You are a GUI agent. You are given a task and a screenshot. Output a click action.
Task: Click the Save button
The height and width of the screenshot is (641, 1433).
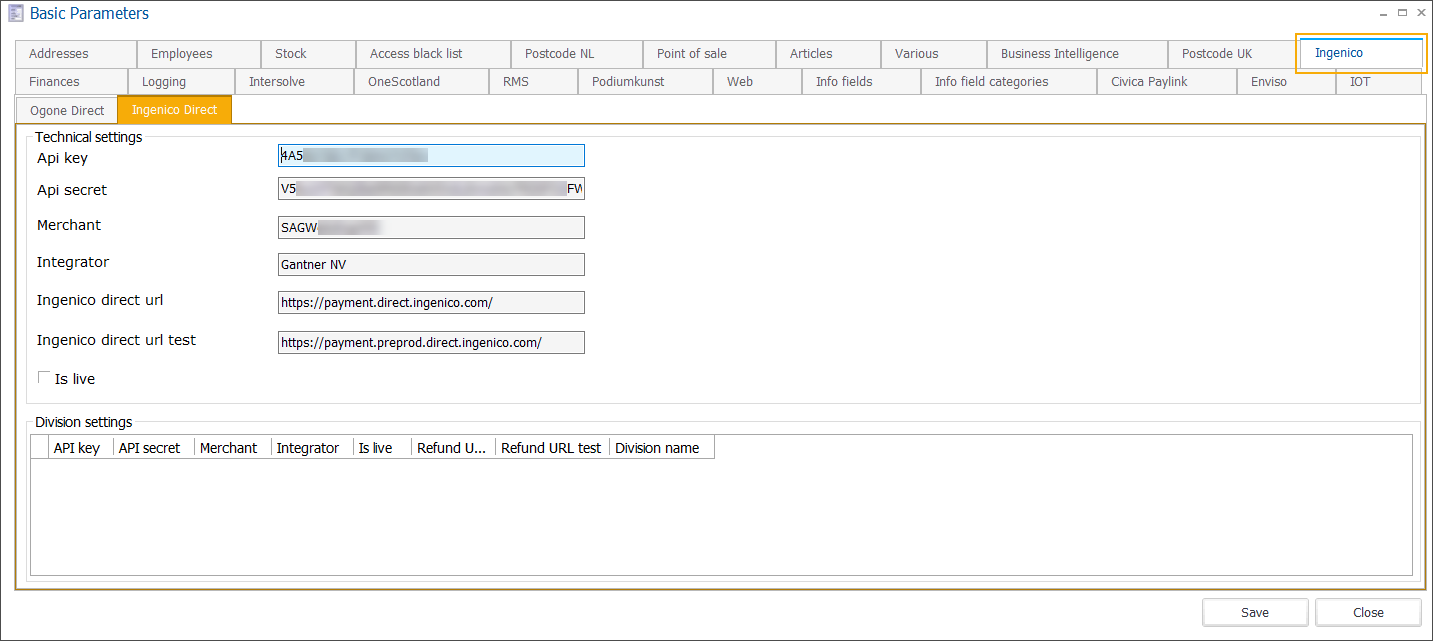coord(1255,612)
